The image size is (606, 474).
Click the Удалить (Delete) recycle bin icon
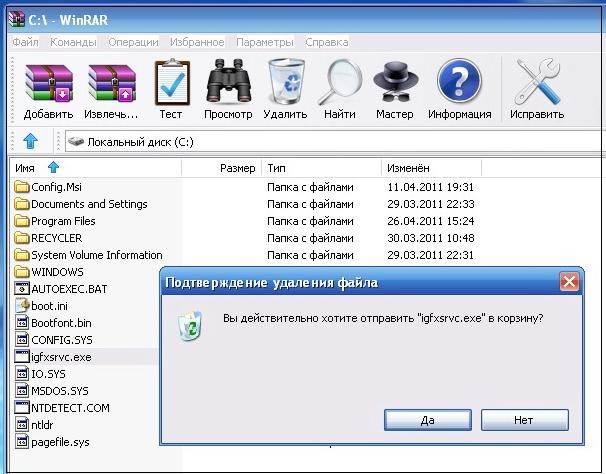pyautogui.click(x=286, y=81)
